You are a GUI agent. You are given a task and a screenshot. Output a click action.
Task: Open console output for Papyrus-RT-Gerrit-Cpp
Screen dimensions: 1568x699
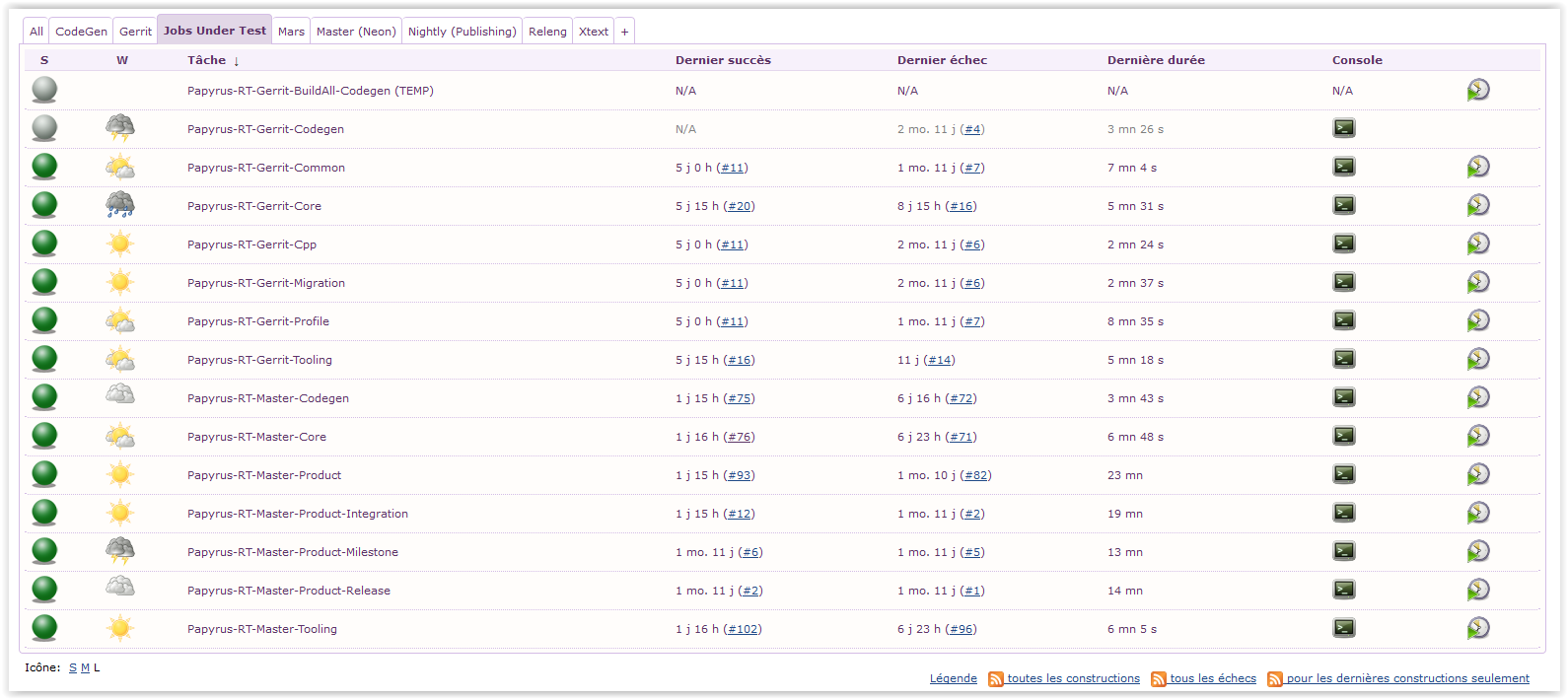[1344, 244]
